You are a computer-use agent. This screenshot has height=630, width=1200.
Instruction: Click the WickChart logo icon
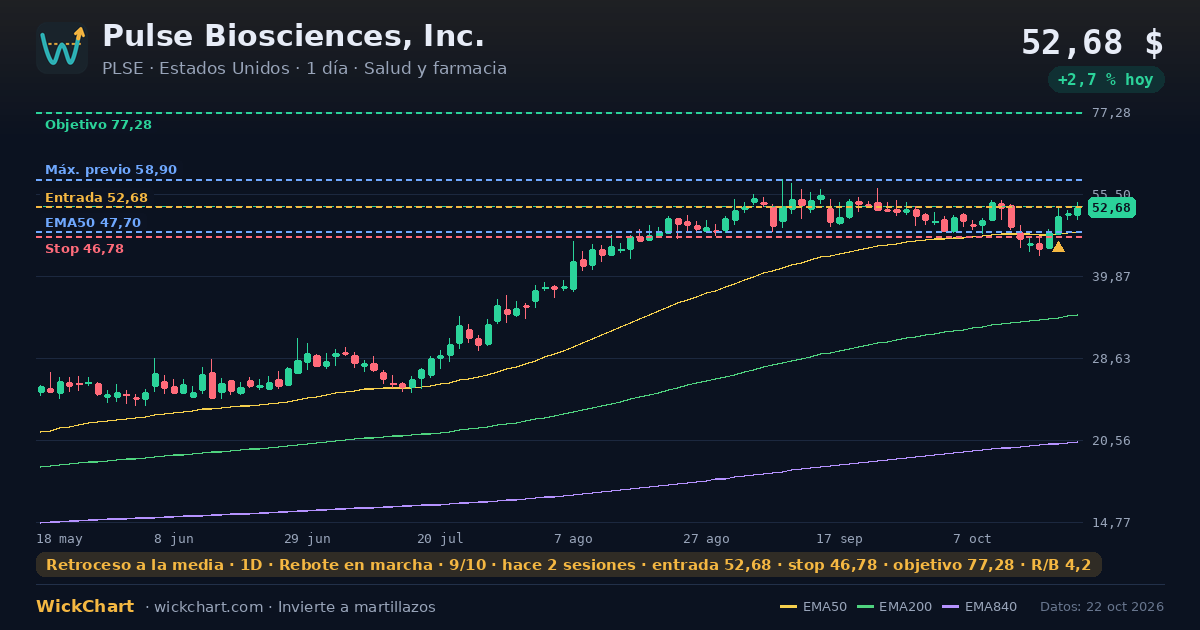62,48
